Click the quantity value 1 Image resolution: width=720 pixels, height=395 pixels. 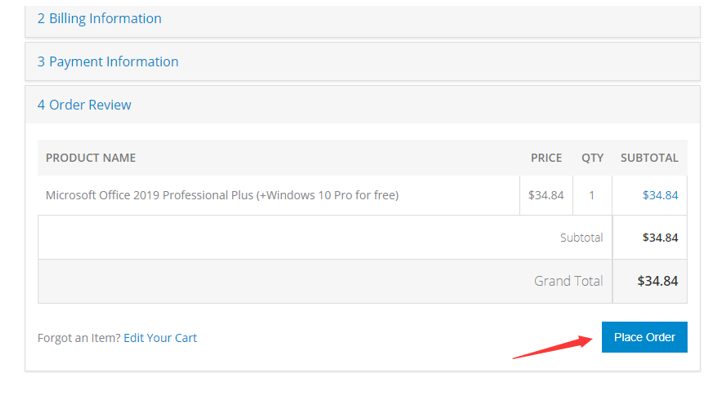coord(592,195)
